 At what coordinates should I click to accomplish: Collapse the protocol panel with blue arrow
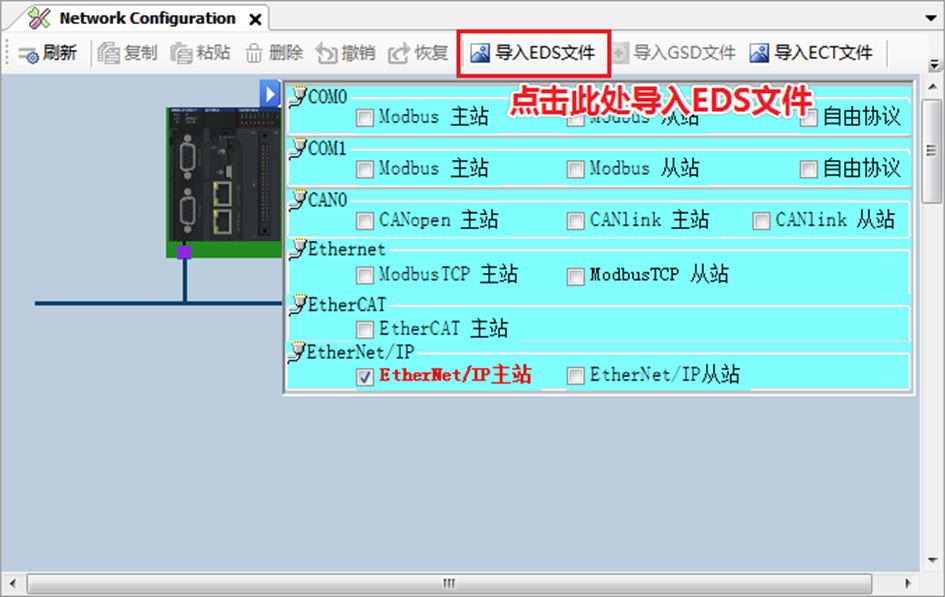coord(270,94)
